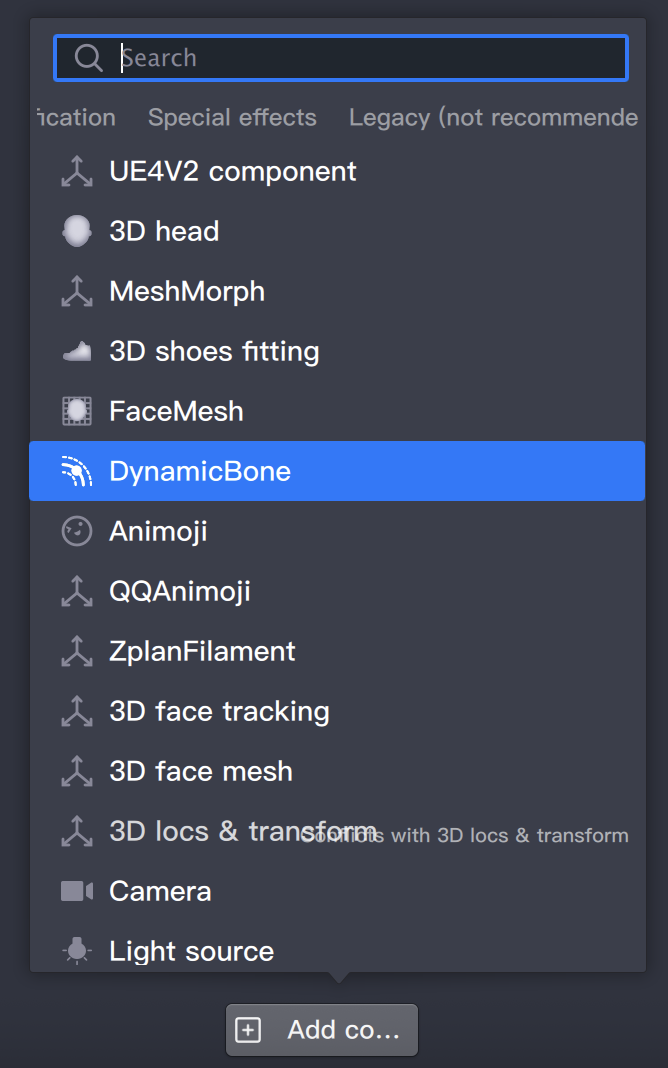Image resolution: width=668 pixels, height=1068 pixels.
Task: Add the ZplanFilament component
Action: tap(202, 651)
